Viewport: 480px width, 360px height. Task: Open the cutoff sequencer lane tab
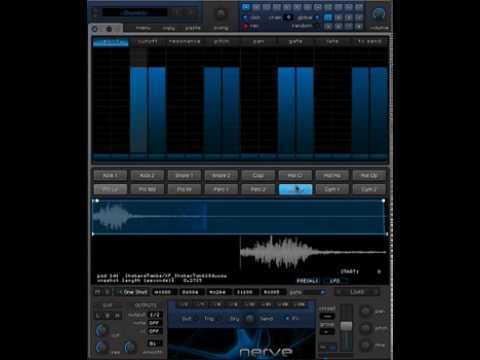point(147,42)
